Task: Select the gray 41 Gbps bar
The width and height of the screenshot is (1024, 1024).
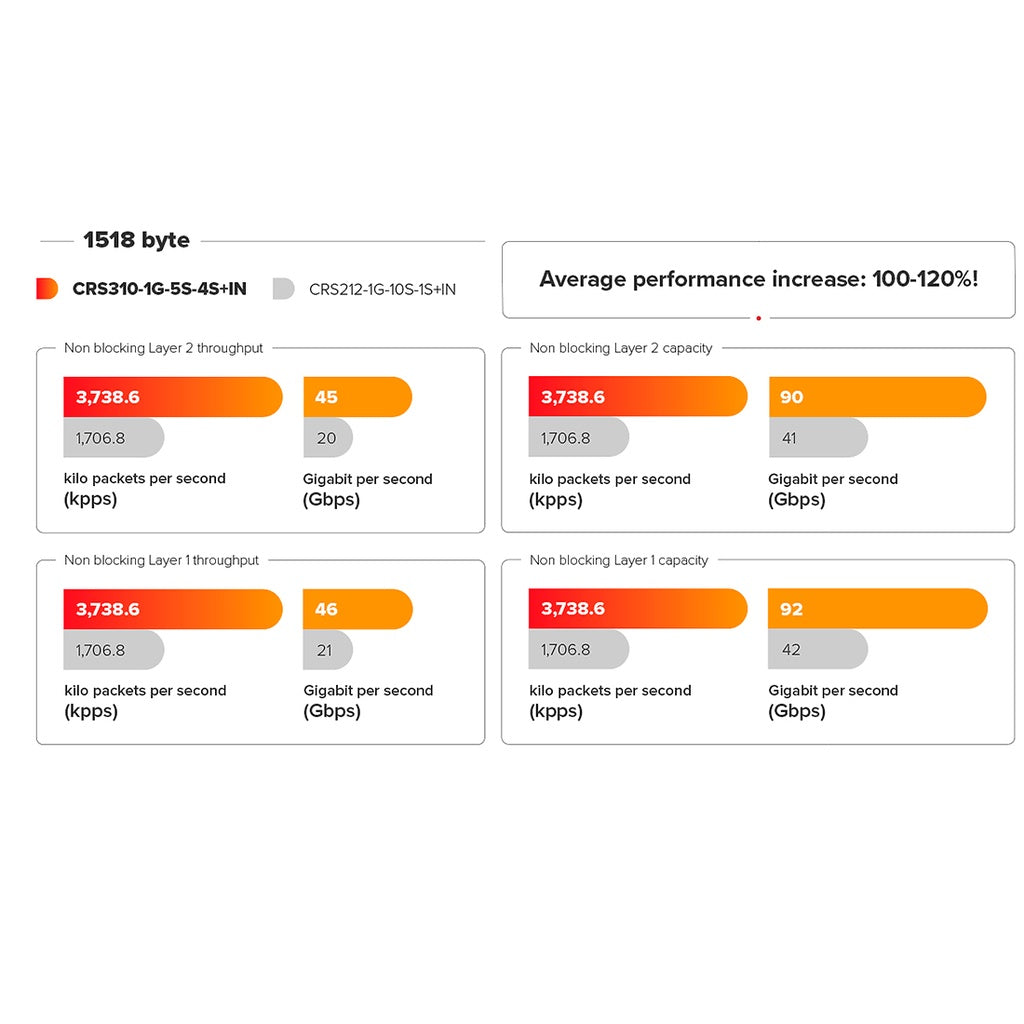Action: (817, 438)
